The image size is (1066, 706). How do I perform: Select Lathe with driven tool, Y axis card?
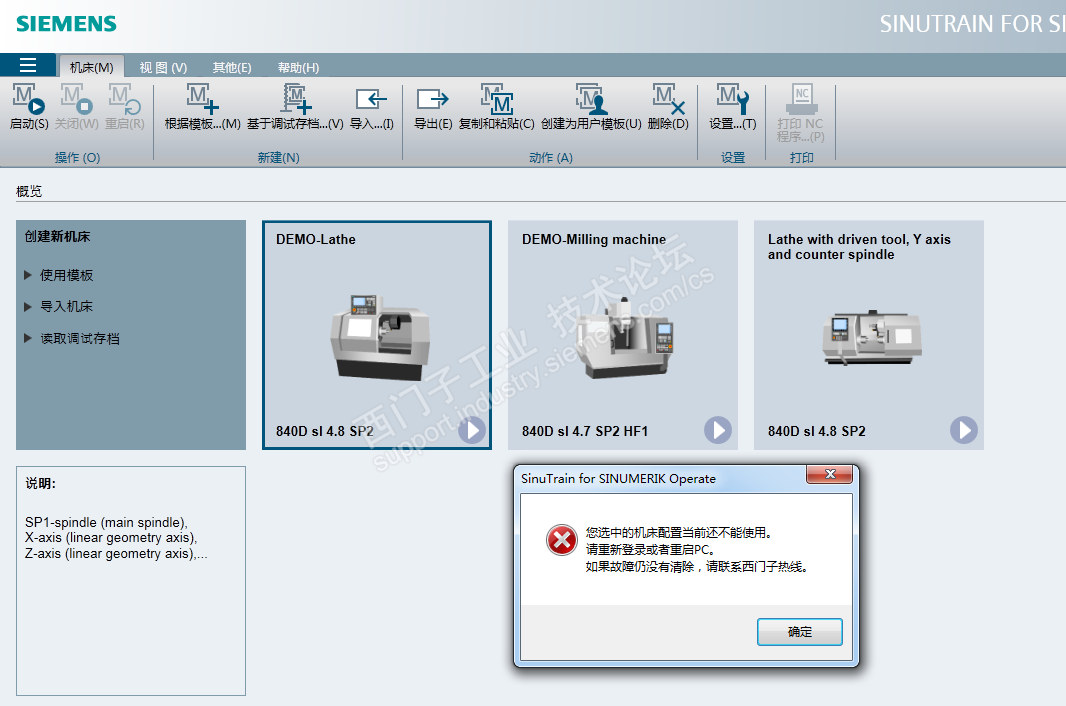point(869,335)
